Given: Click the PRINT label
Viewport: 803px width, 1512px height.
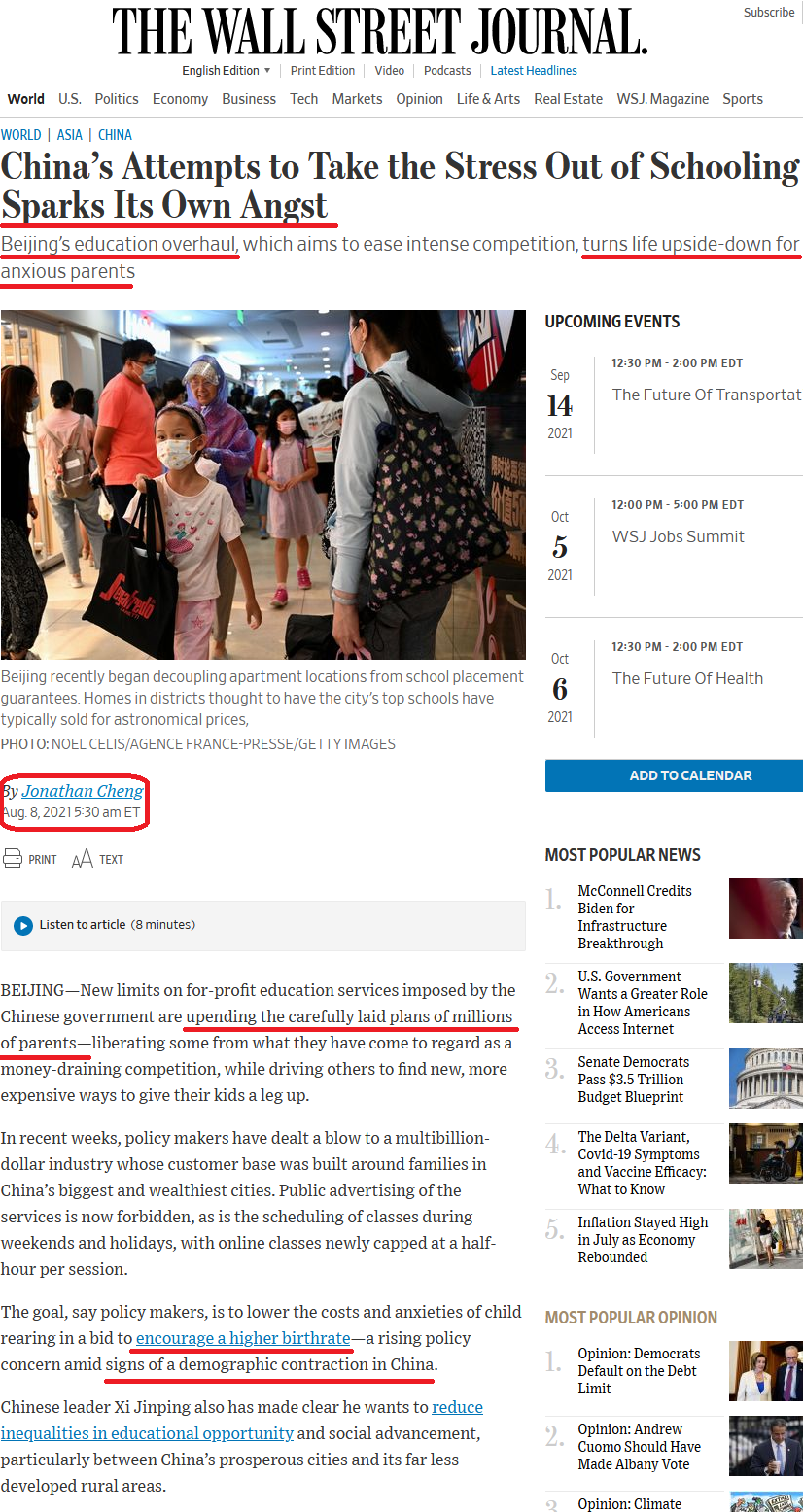Looking at the screenshot, I should [43, 860].
